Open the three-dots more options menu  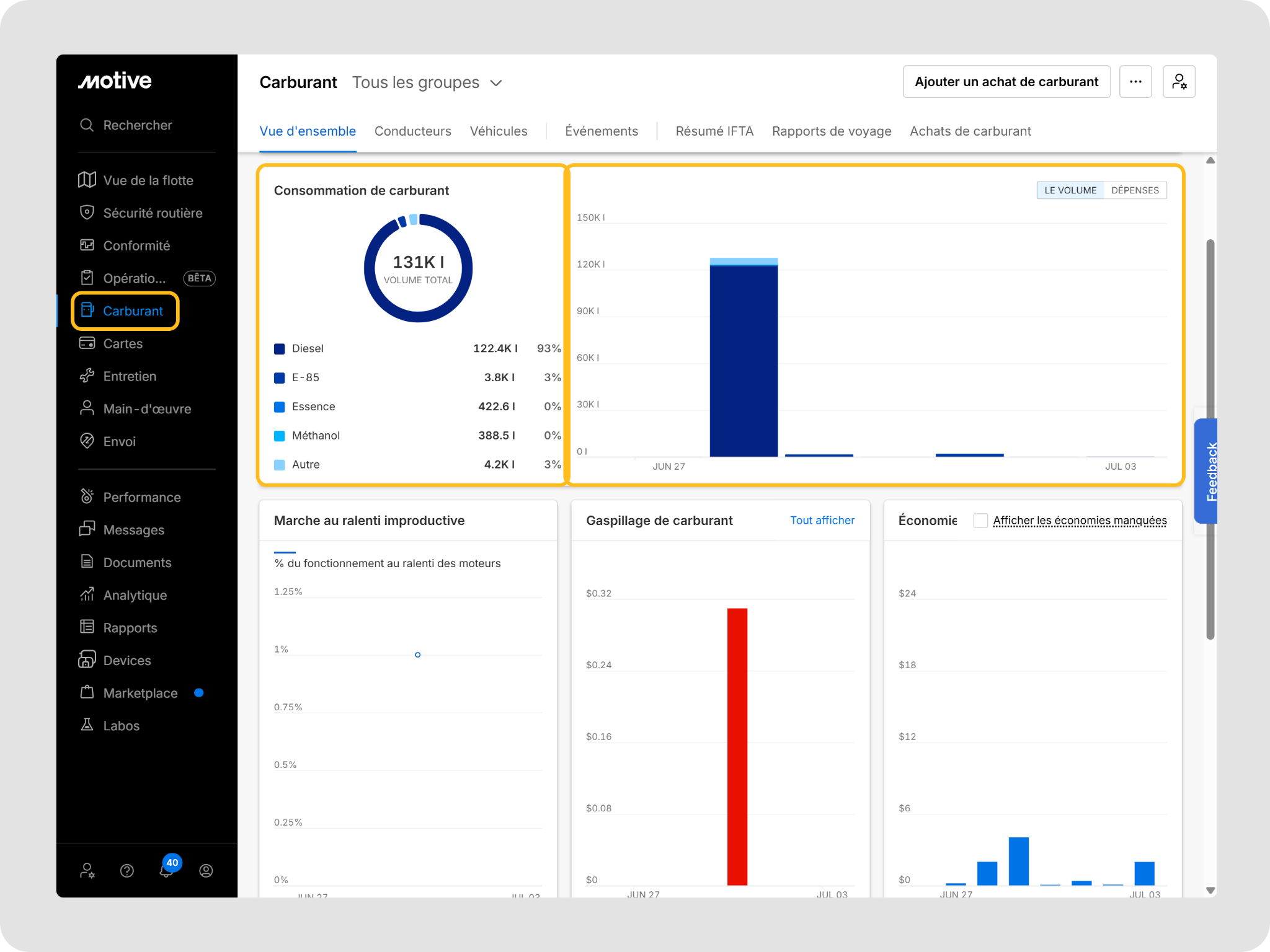tap(1135, 82)
